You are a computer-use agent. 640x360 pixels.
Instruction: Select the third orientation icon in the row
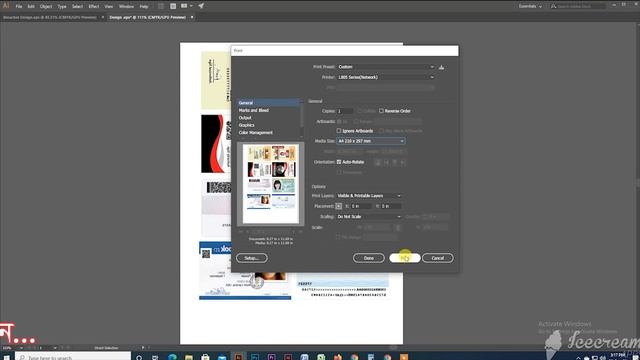[x=395, y=162]
